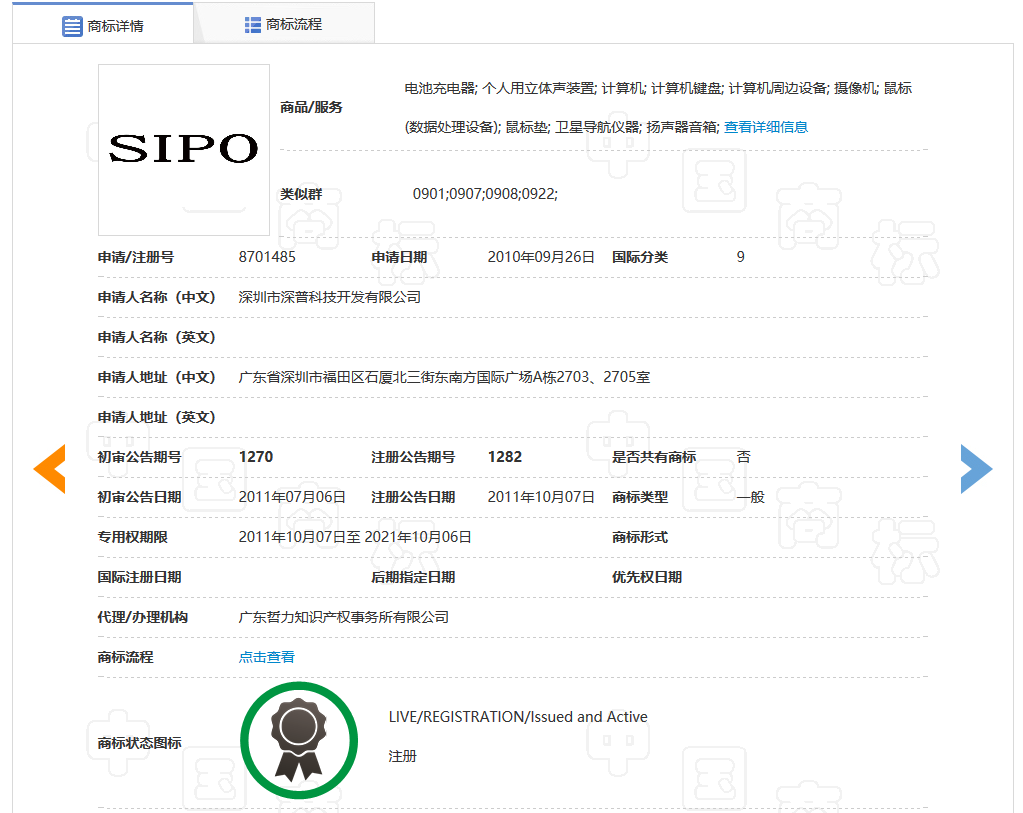Click the SIPO trademark image

pos(184,149)
